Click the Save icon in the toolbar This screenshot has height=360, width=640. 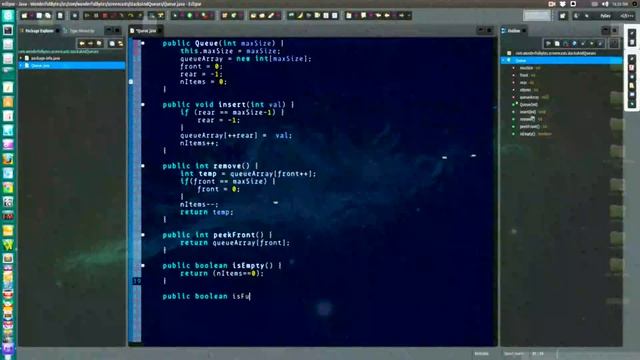39,16
